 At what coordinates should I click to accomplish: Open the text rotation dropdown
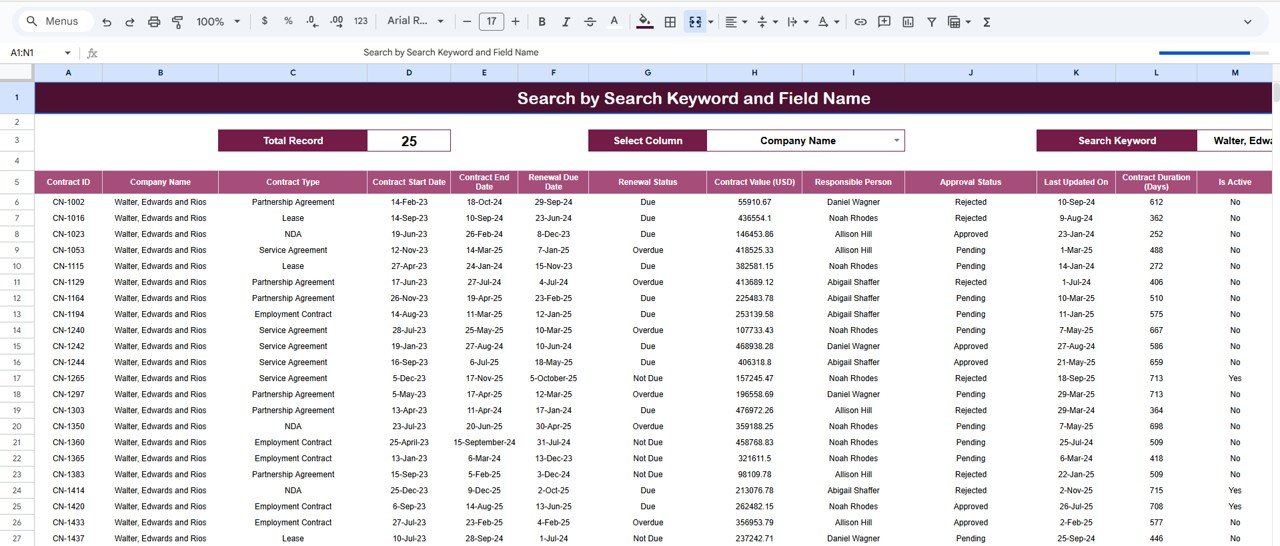(828, 21)
